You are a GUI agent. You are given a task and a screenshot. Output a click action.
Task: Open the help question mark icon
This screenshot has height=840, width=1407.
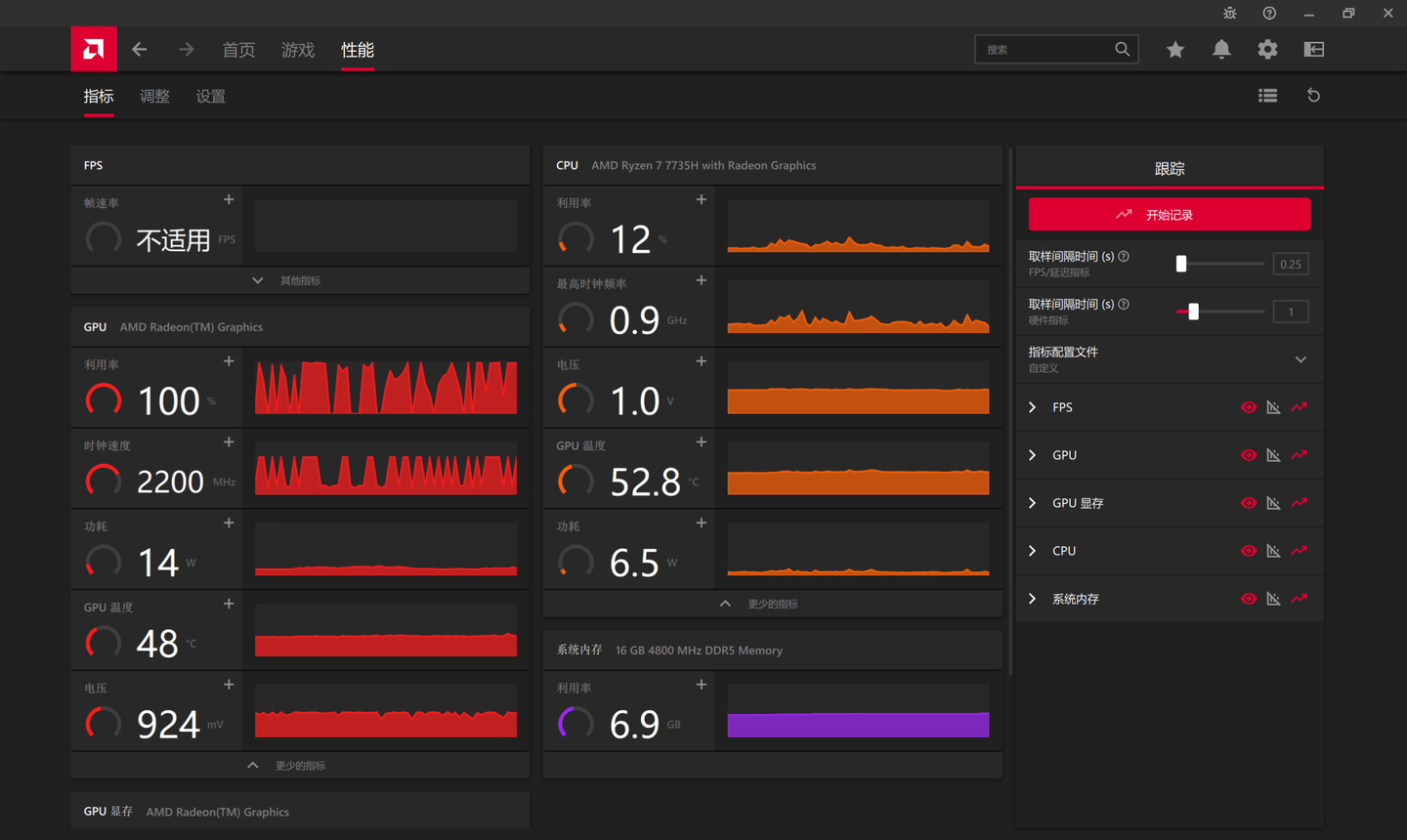pos(1269,13)
